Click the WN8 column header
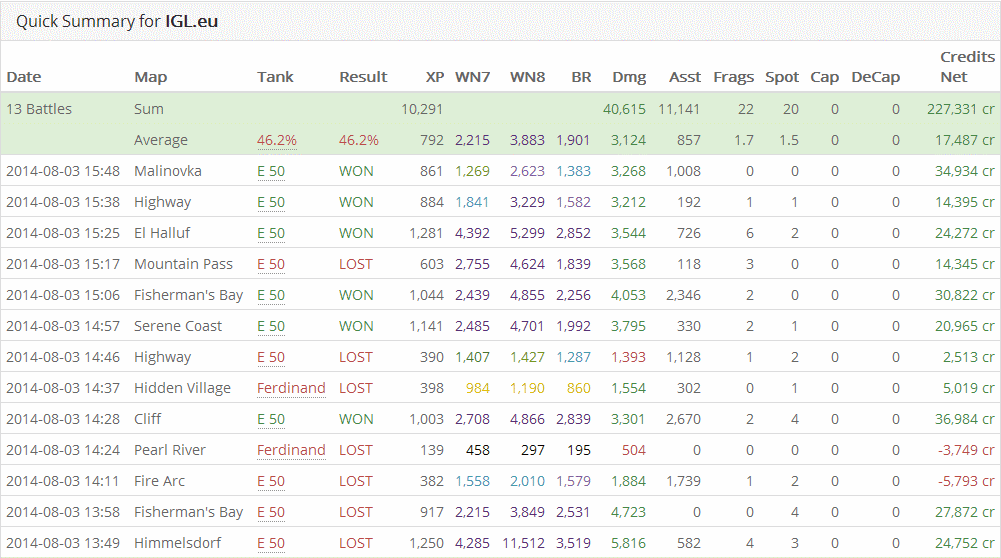The width and height of the screenshot is (1001, 558). 527,77
